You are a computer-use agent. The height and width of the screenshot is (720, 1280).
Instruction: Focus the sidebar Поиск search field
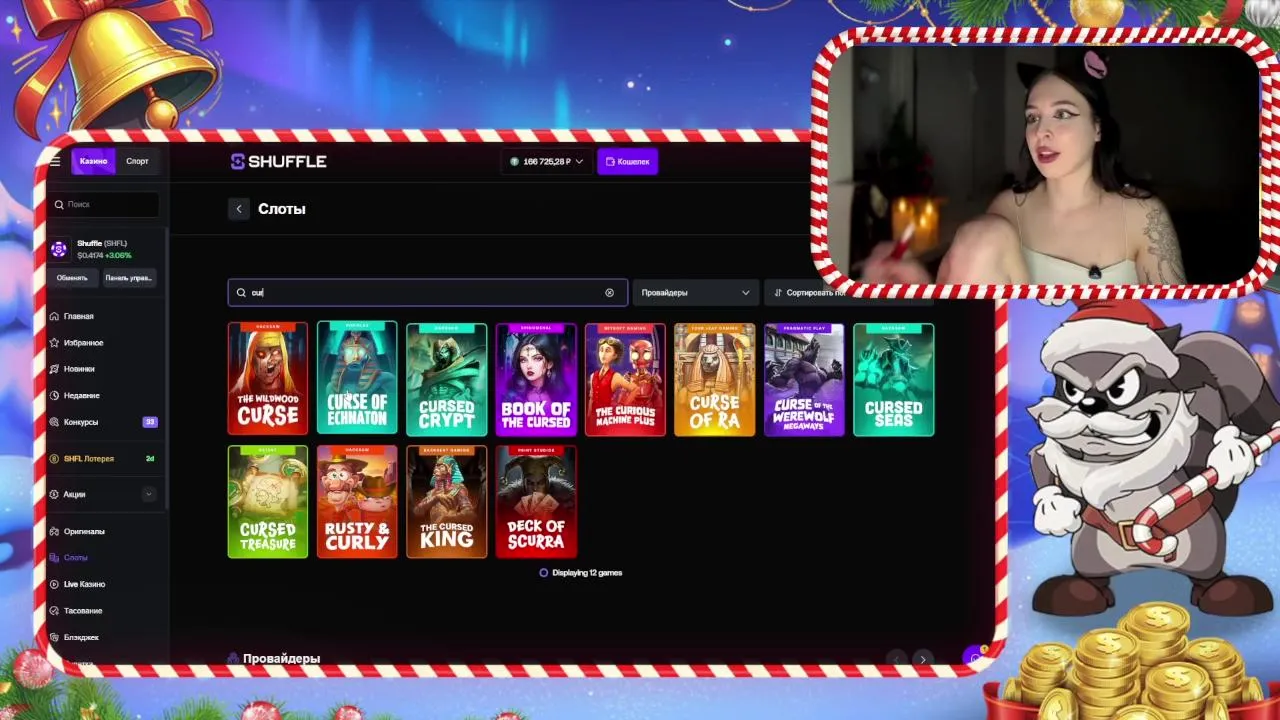point(106,204)
